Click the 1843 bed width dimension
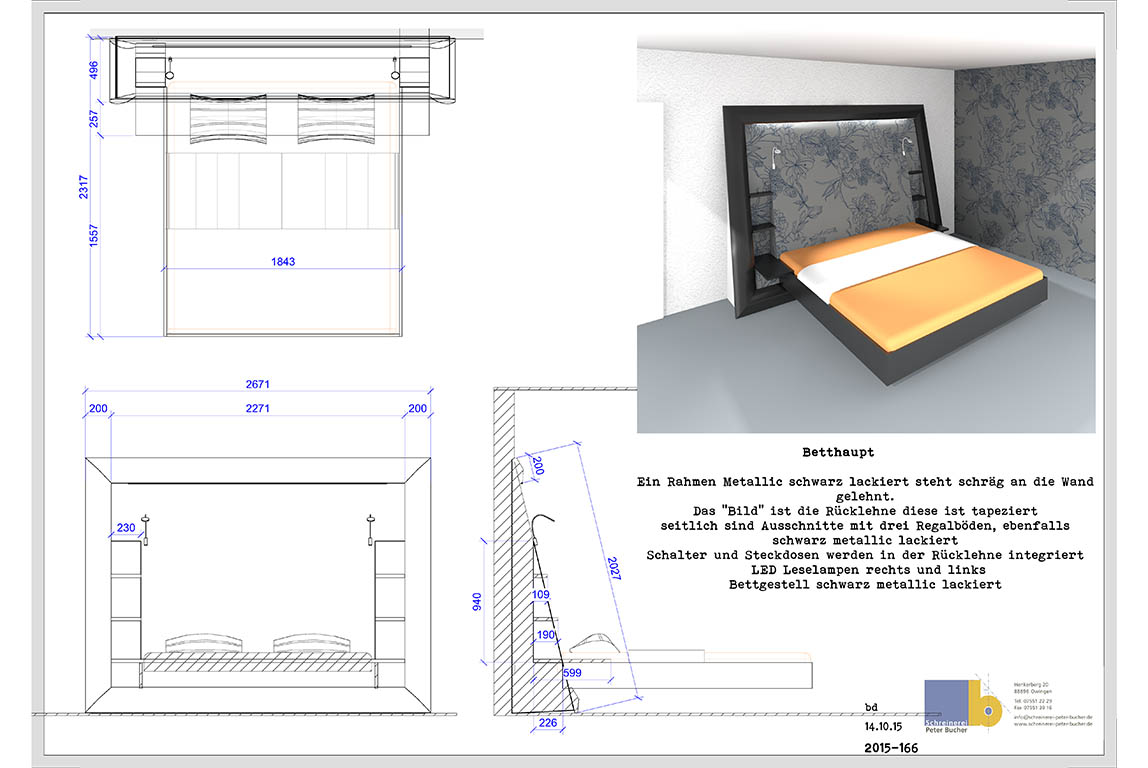Viewport: 1148px width, 768px height. [283, 261]
